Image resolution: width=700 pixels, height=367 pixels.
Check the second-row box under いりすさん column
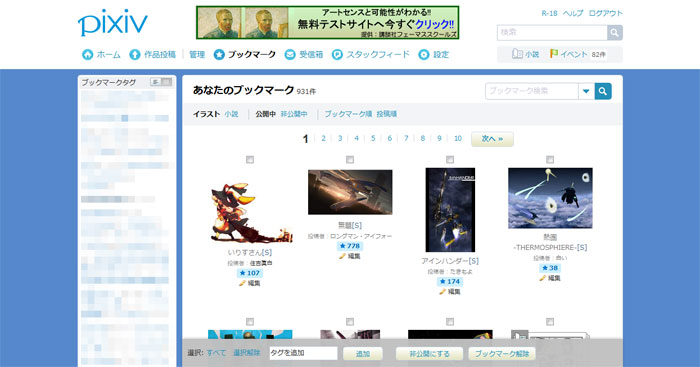tap(250, 321)
